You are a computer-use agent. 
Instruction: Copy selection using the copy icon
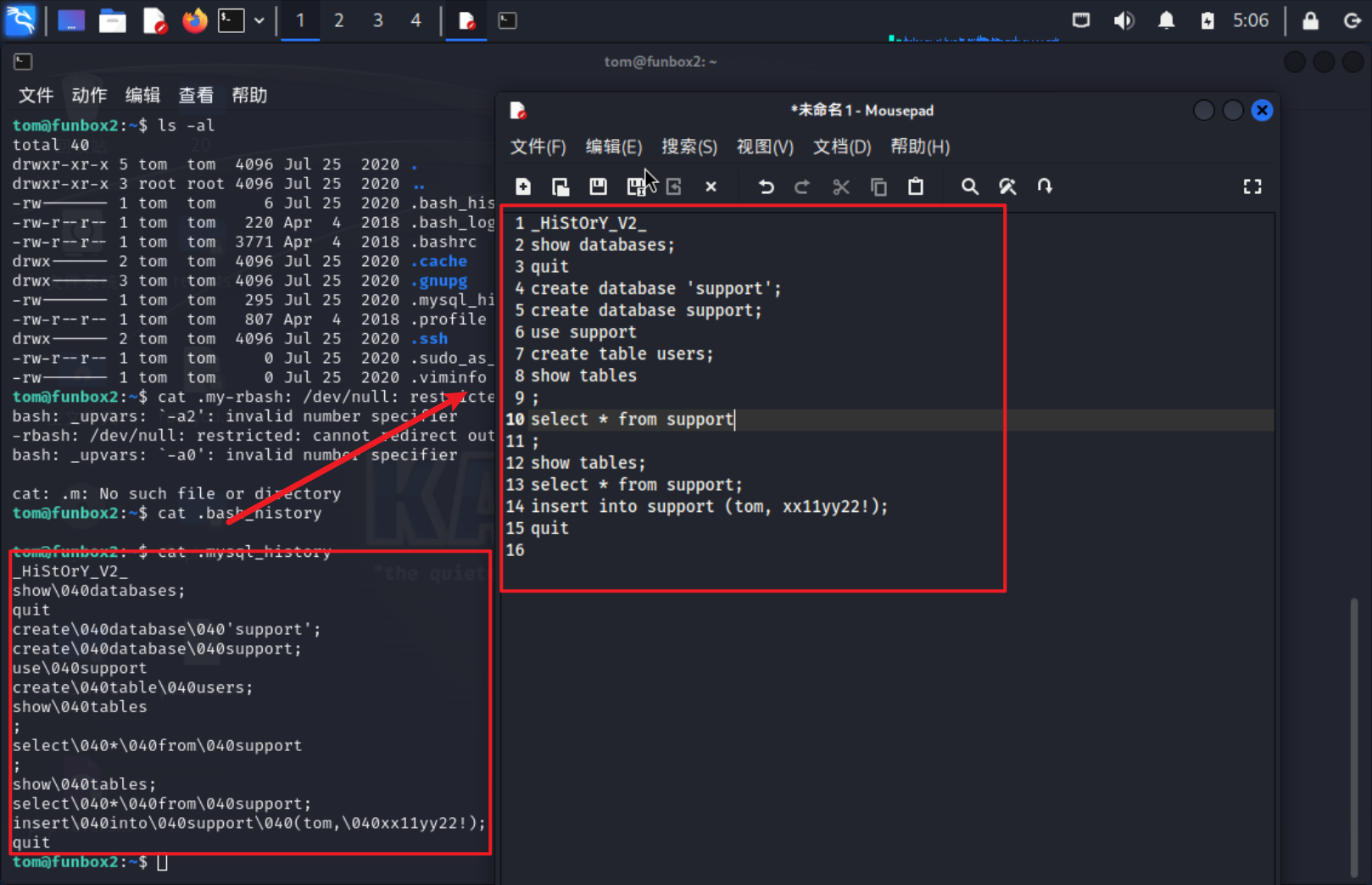point(878,186)
